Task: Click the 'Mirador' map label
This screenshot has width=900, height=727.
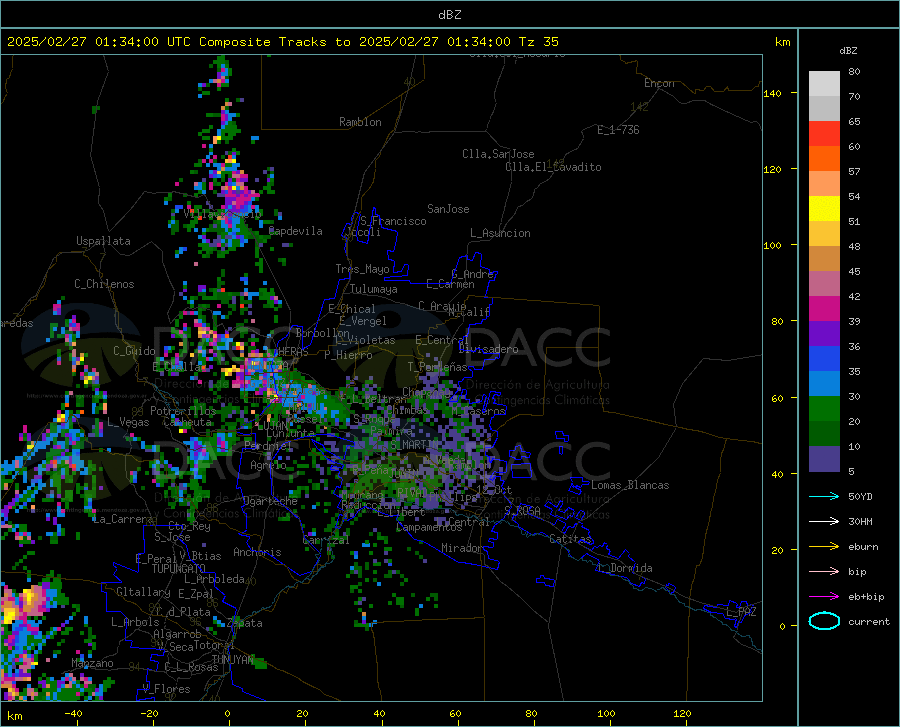Action: pos(461,548)
